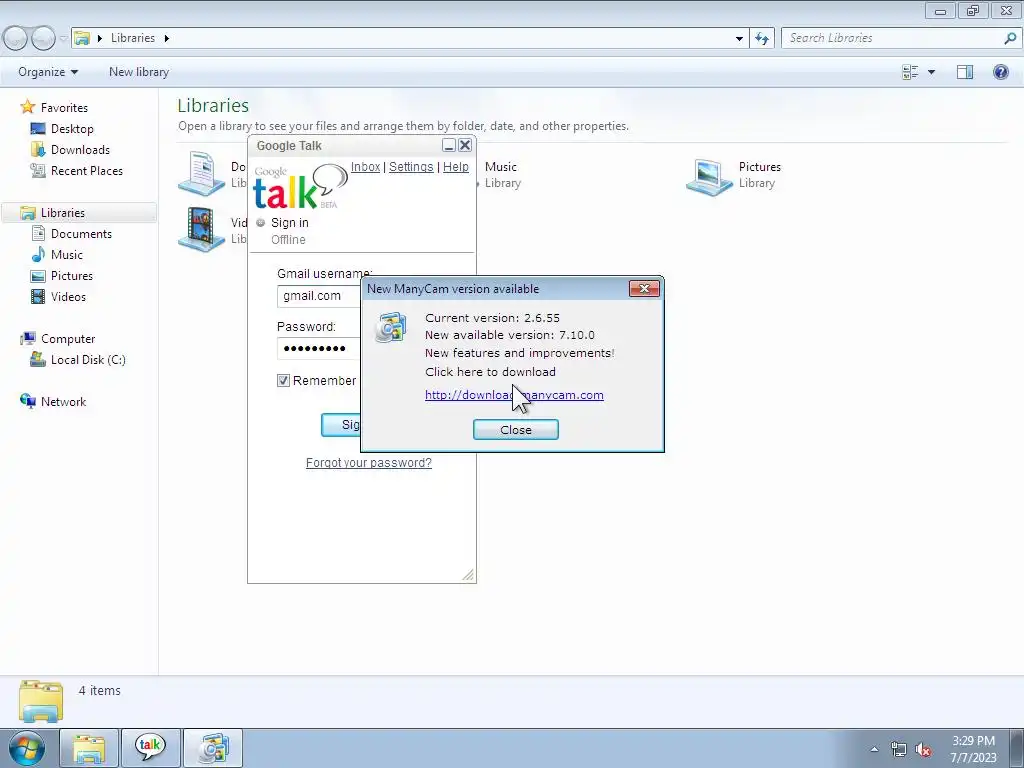Open Google Talk taskbar icon
This screenshot has height=768, width=1024.
150,748
